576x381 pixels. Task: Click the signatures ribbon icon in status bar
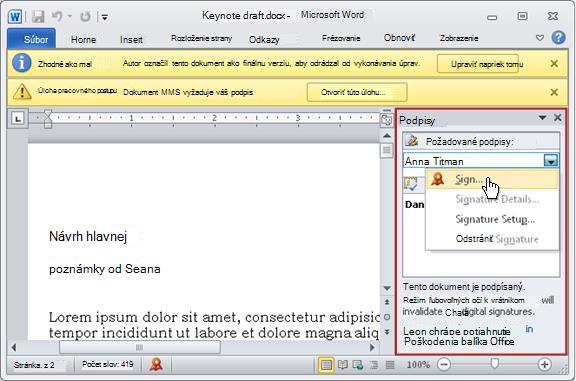156,364
